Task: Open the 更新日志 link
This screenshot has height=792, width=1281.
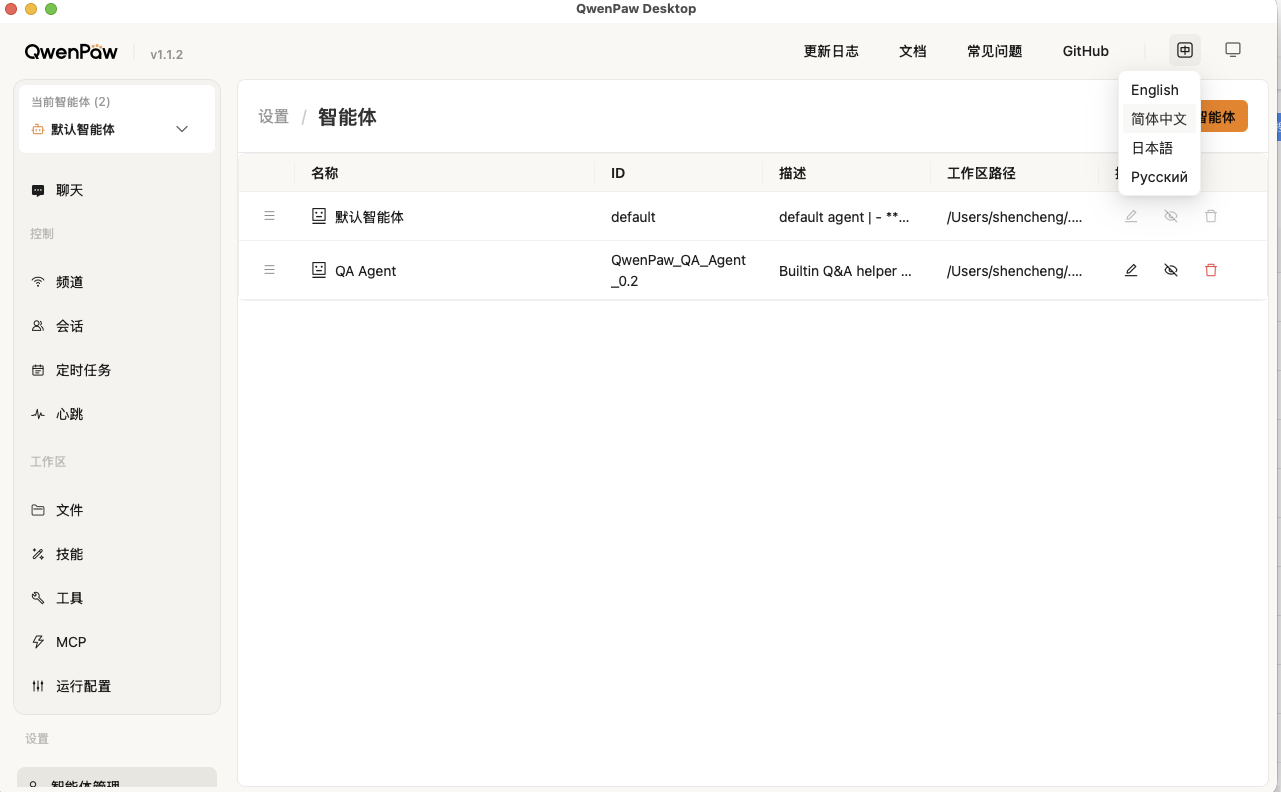Action: (831, 51)
